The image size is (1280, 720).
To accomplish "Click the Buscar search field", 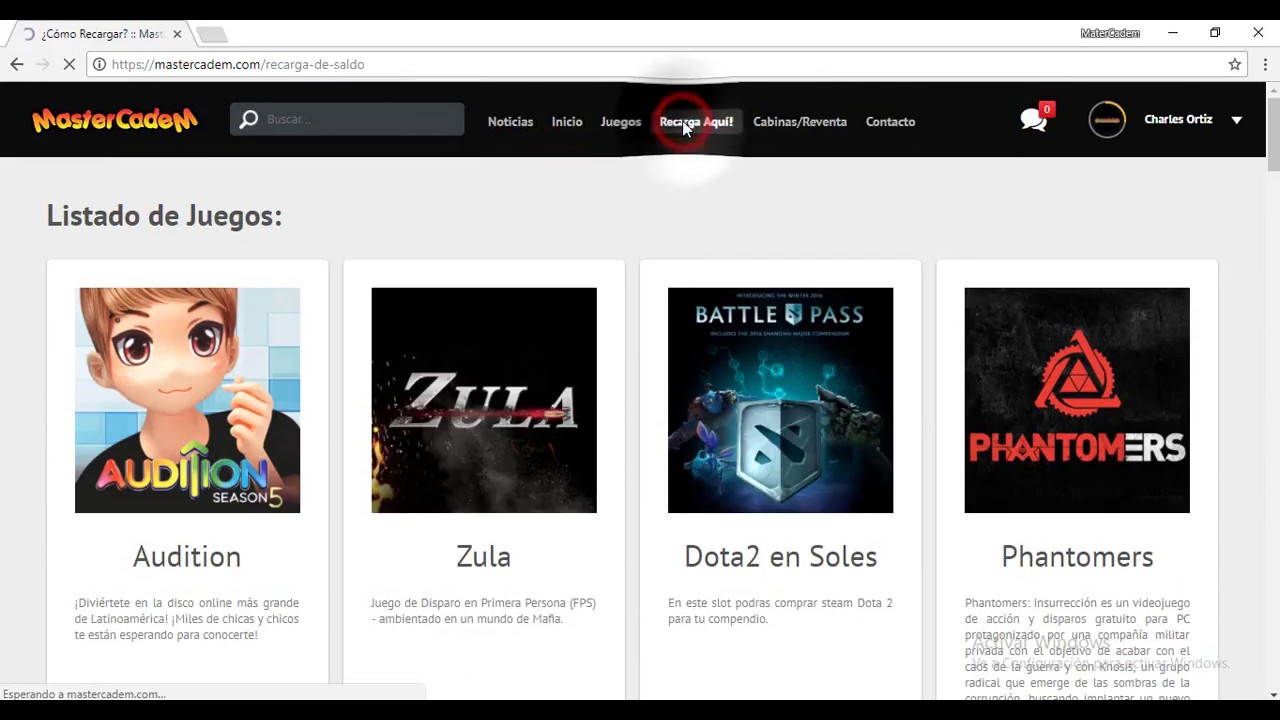I will (347, 119).
